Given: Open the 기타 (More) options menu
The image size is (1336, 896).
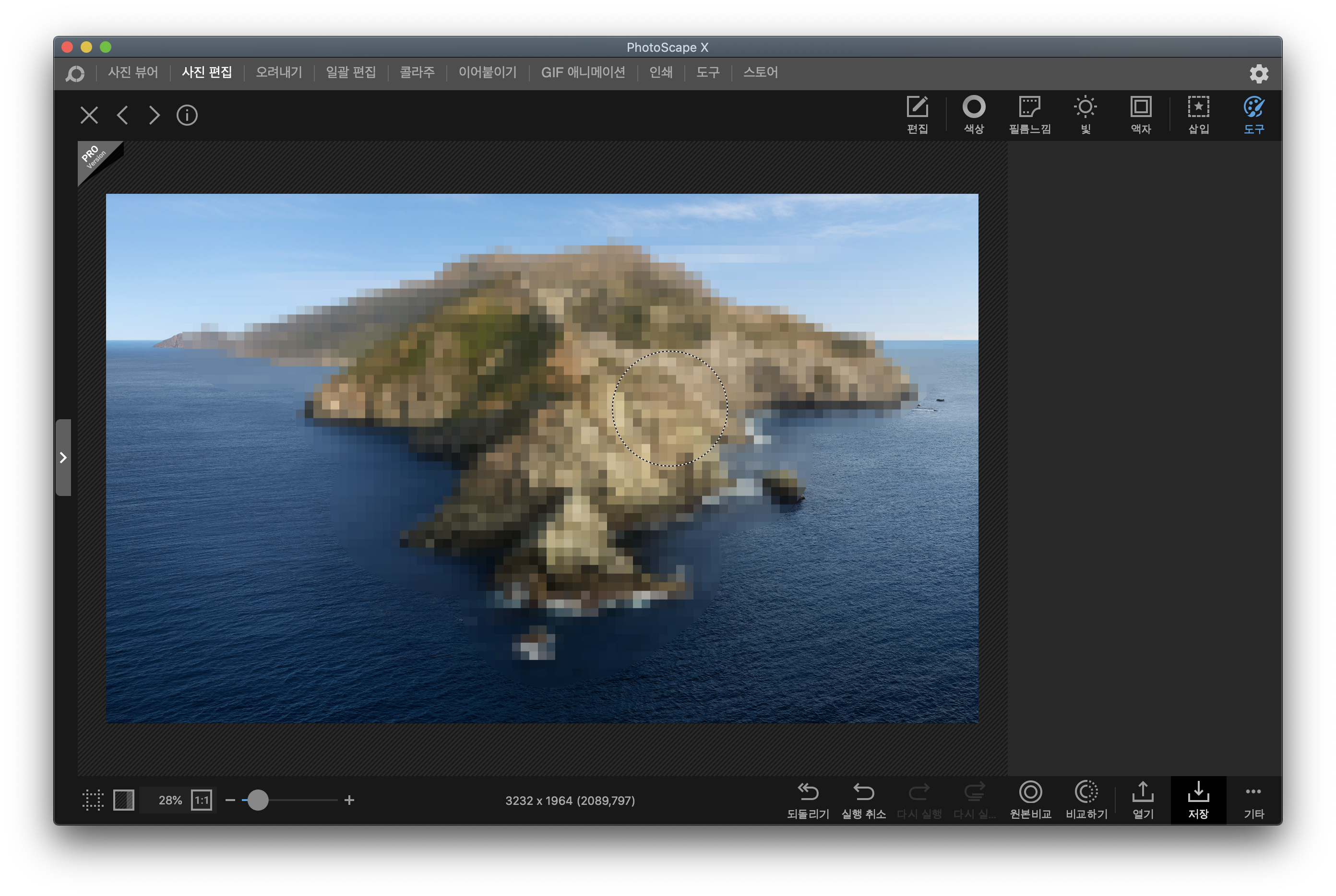Looking at the screenshot, I should (x=1253, y=792).
